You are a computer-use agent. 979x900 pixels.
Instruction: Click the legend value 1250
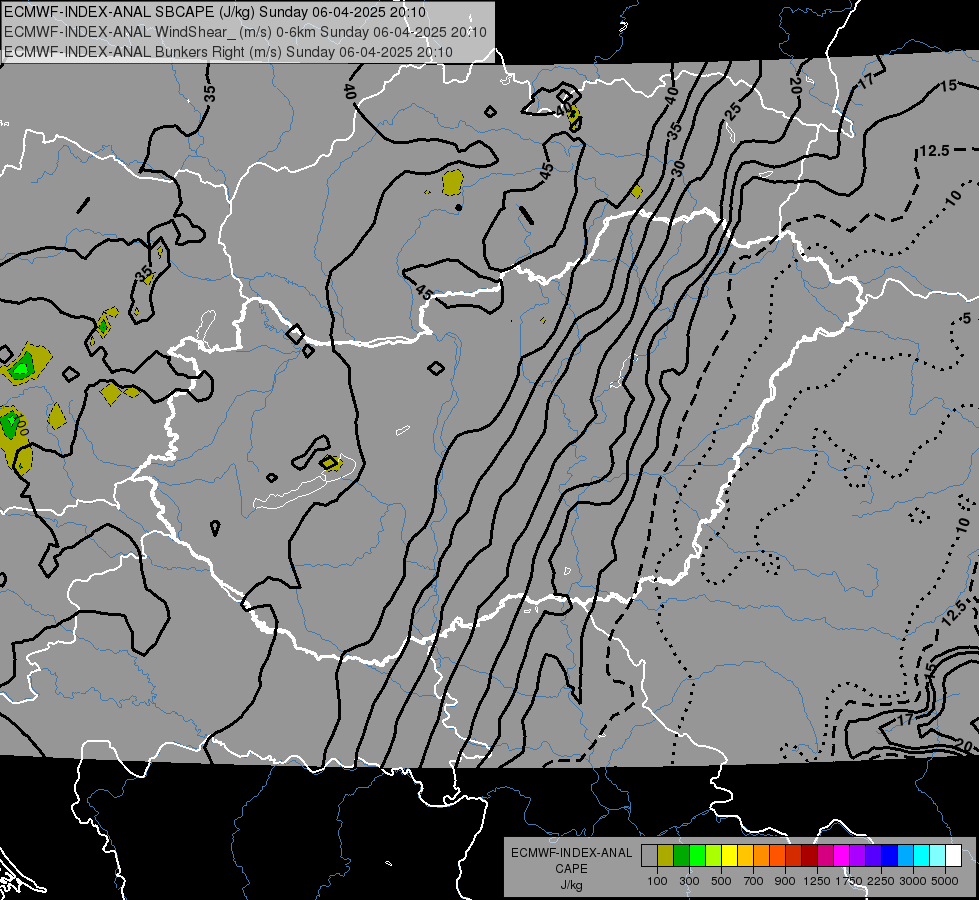817,881
